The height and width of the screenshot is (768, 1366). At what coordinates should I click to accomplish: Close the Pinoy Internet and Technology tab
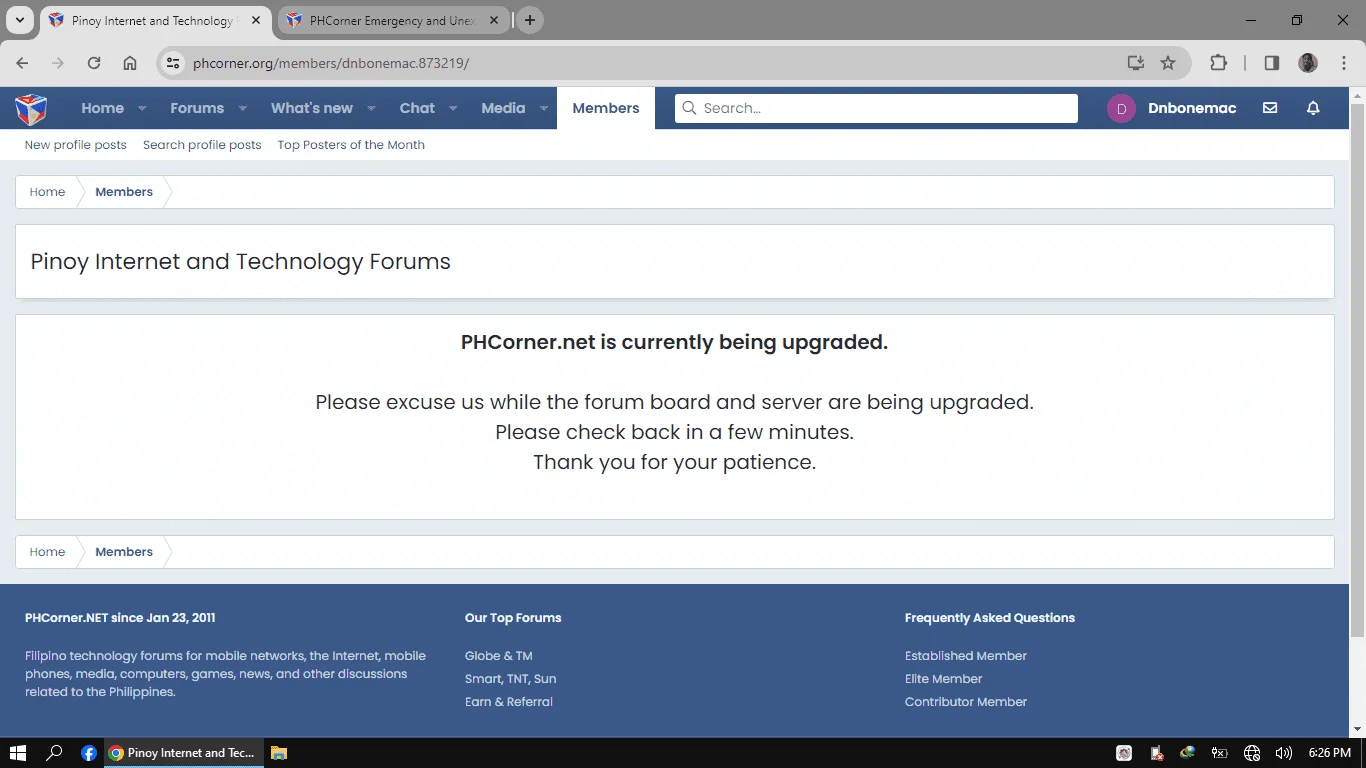point(256,20)
